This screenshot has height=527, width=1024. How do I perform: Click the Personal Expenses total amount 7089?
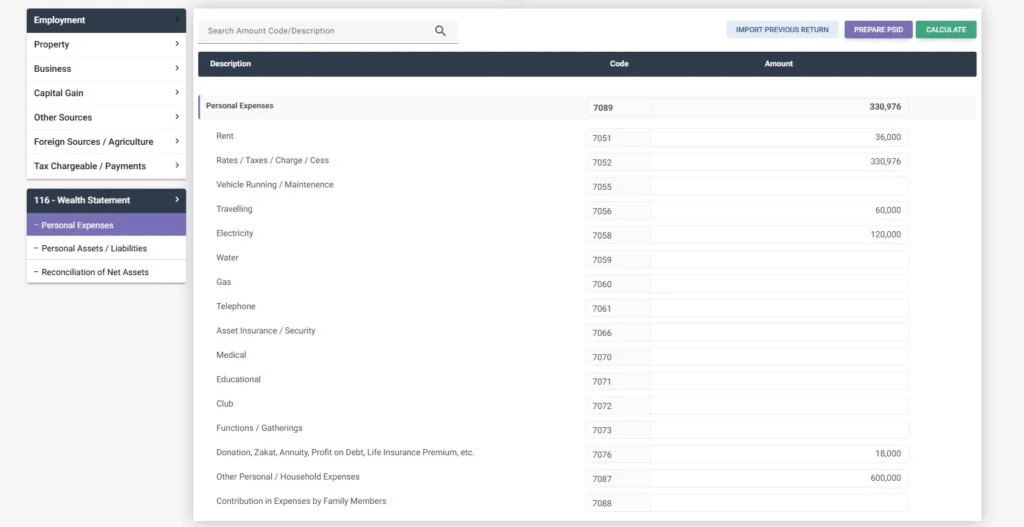(x=779, y=107)
